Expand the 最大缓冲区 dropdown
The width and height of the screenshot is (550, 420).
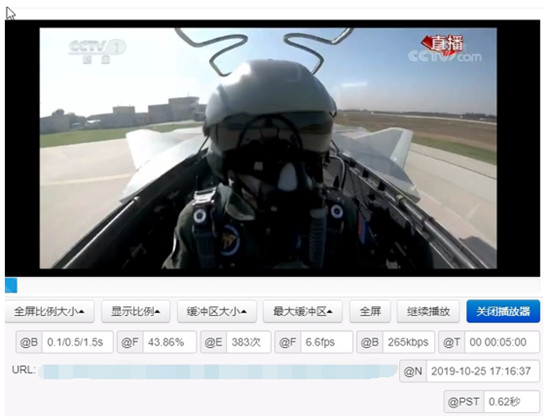[x=303, y=311]
